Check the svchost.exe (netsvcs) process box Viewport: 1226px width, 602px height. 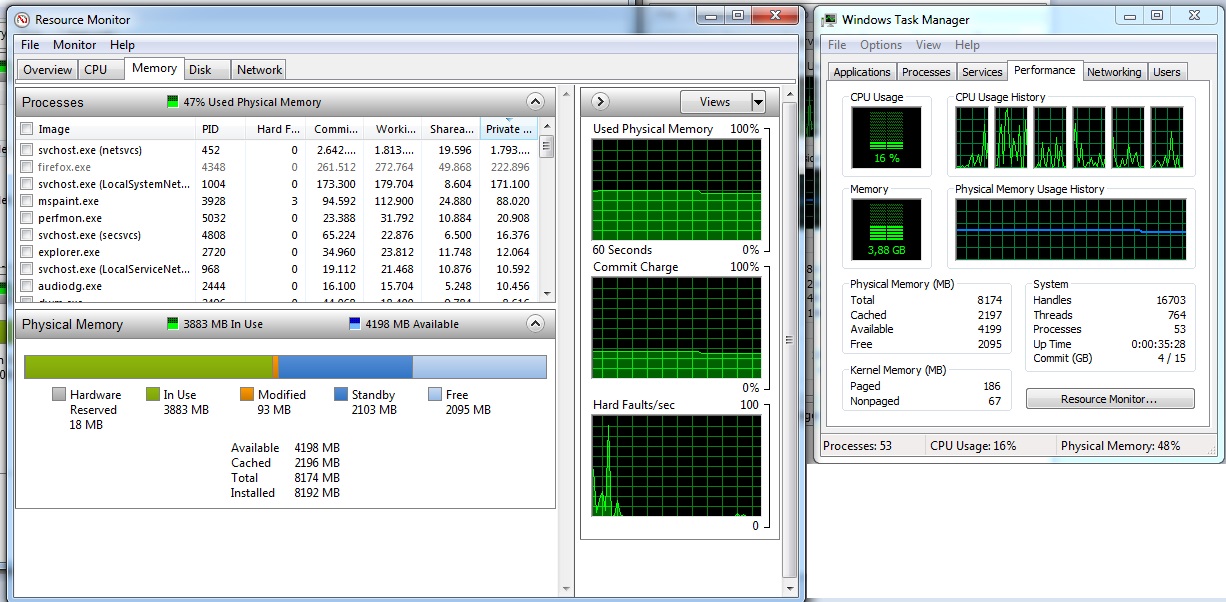click(27, 150)
